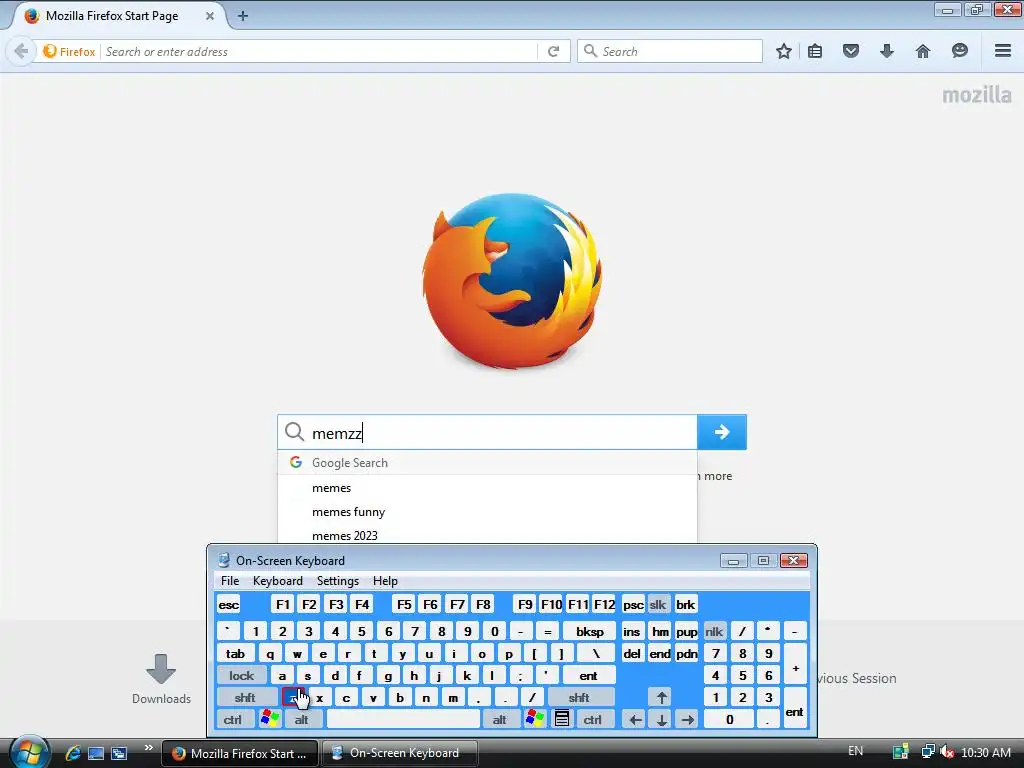The height and width of the screenshot is (768, 1024).
Task: Hit the bksp key on the keyboard
Action: [x=589, y=632]
